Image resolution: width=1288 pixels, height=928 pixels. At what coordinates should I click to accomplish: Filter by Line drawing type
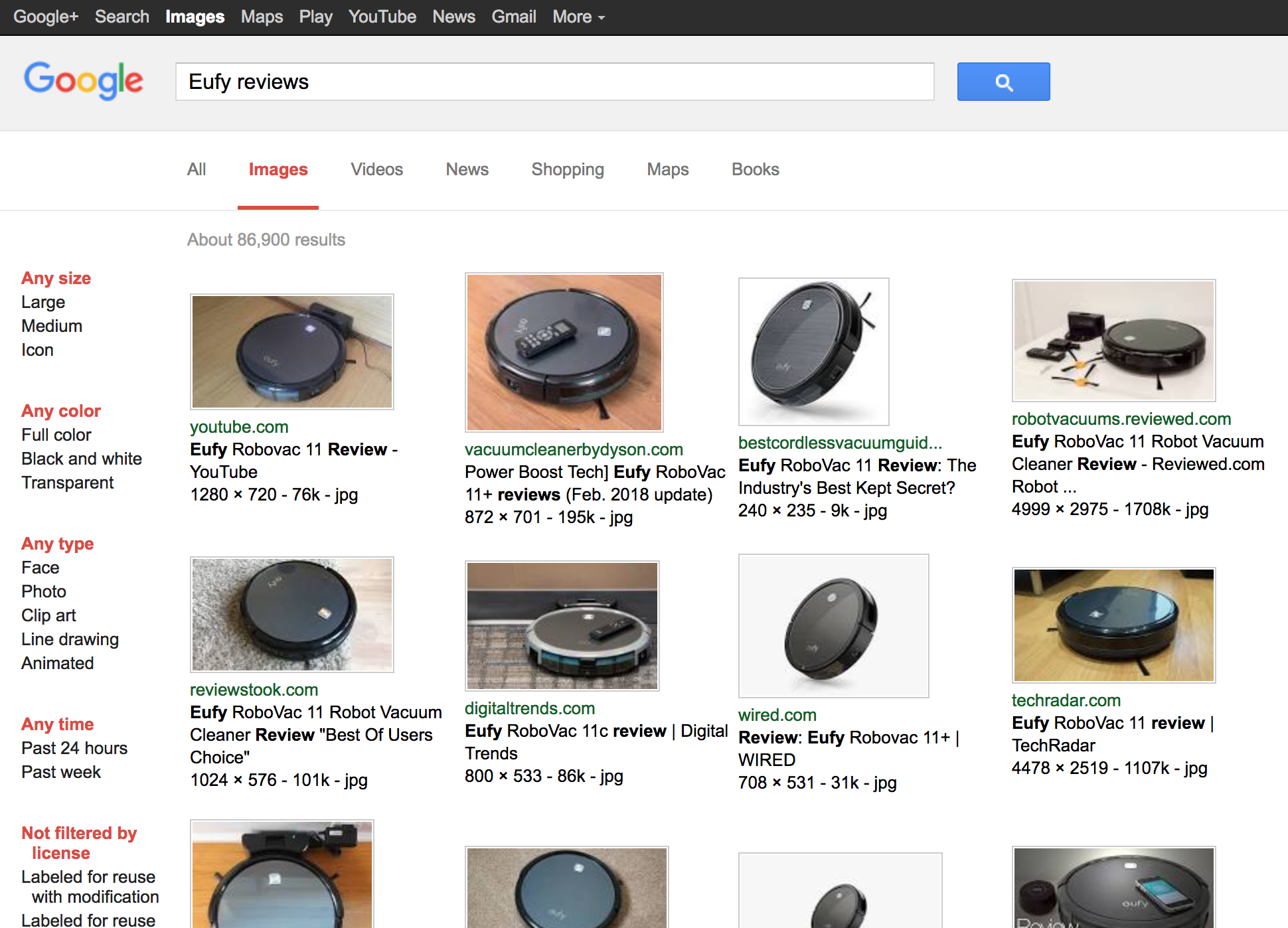pyautogui.click(x=70, y=639)
